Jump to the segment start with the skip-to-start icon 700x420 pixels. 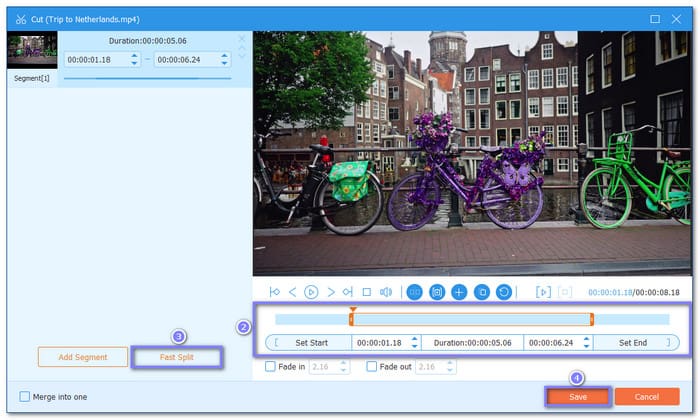[274, 292]
